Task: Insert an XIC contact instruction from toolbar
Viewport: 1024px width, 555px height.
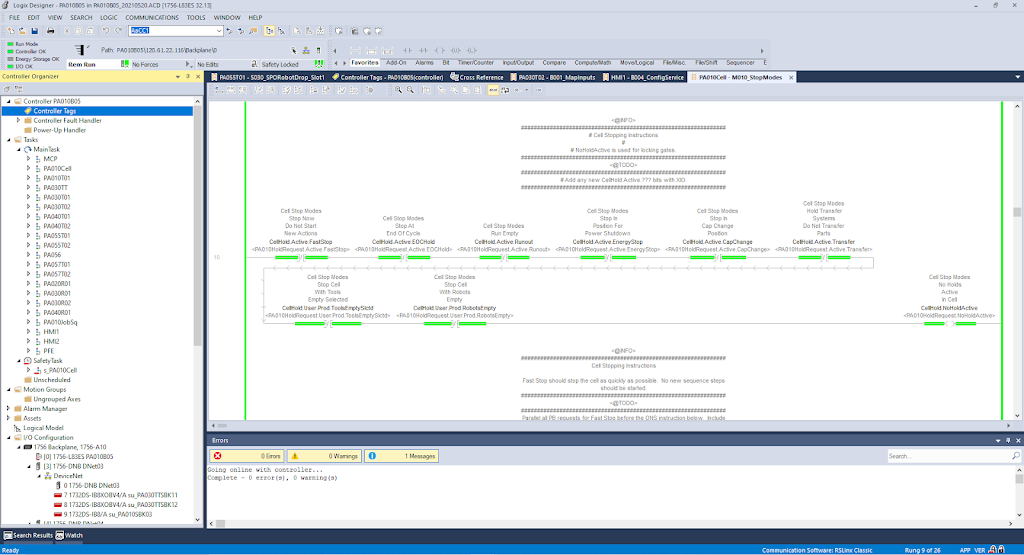Action: click(404, 49)
